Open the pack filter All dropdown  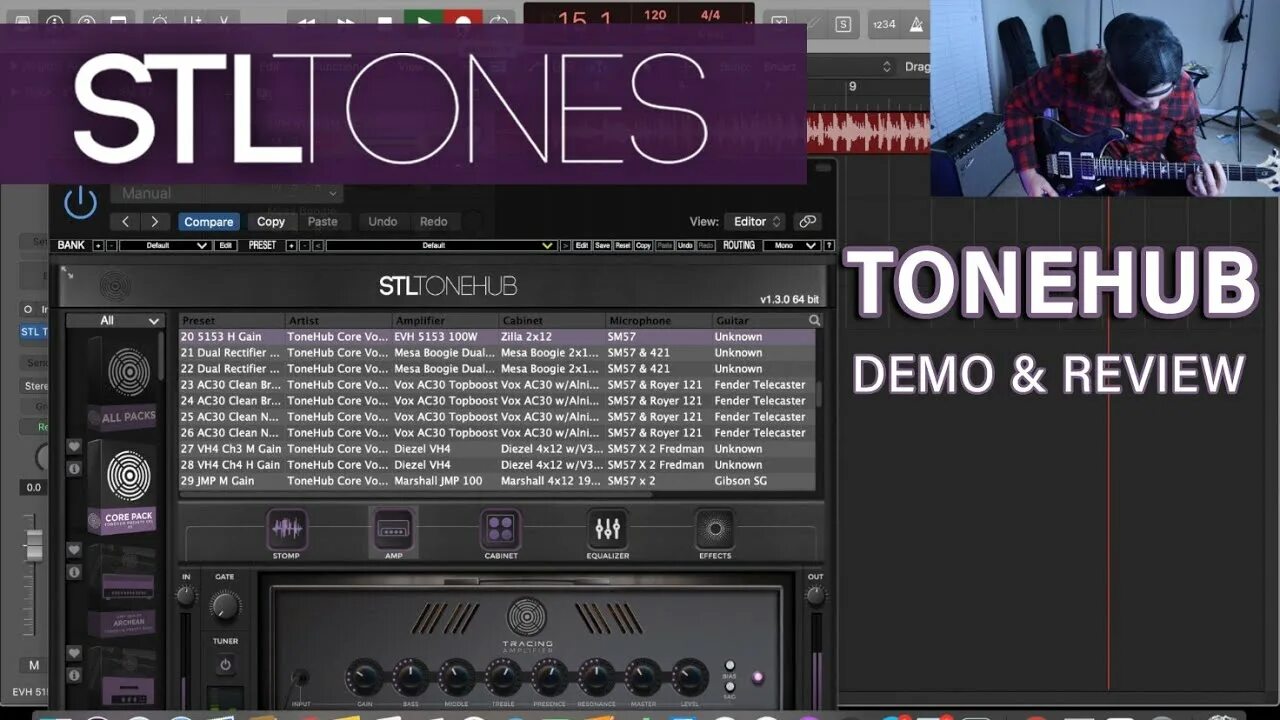pos(114,321)
